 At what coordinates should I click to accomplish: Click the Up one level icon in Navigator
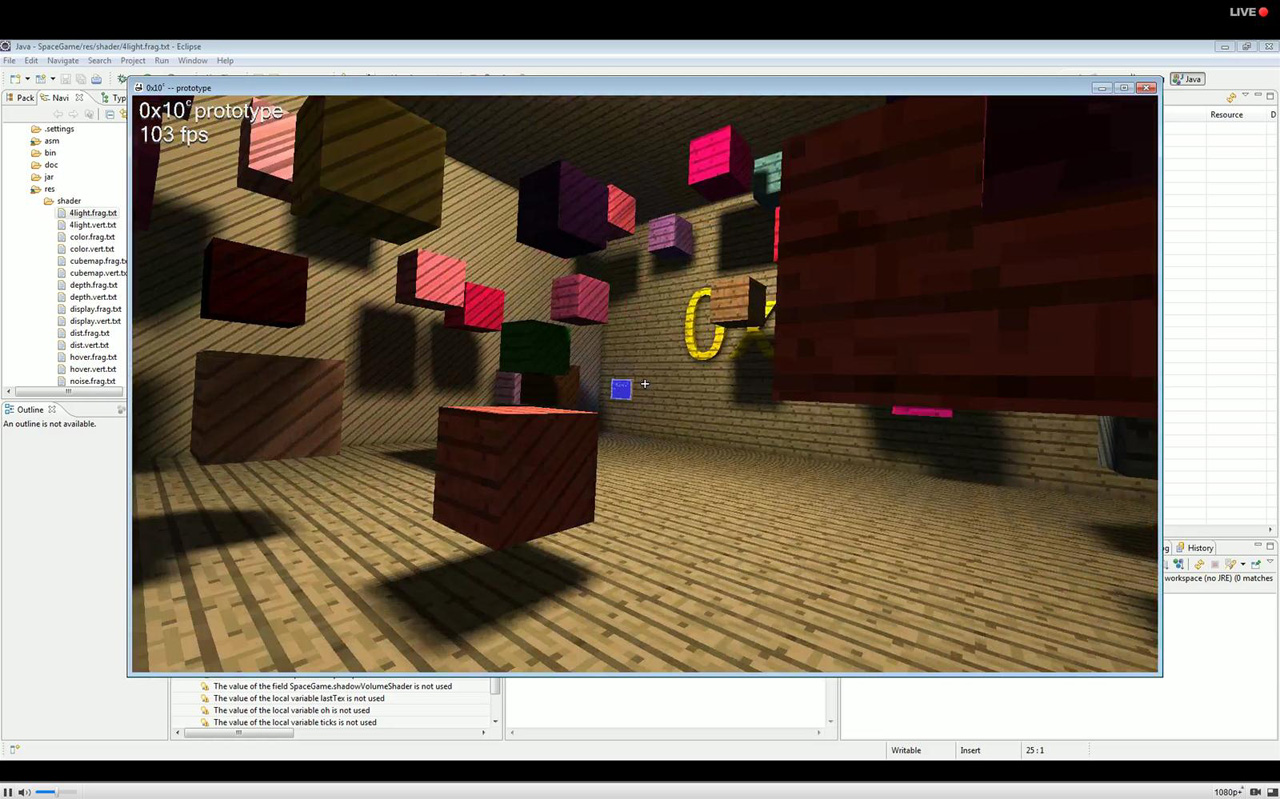click(x=90, y=114)
